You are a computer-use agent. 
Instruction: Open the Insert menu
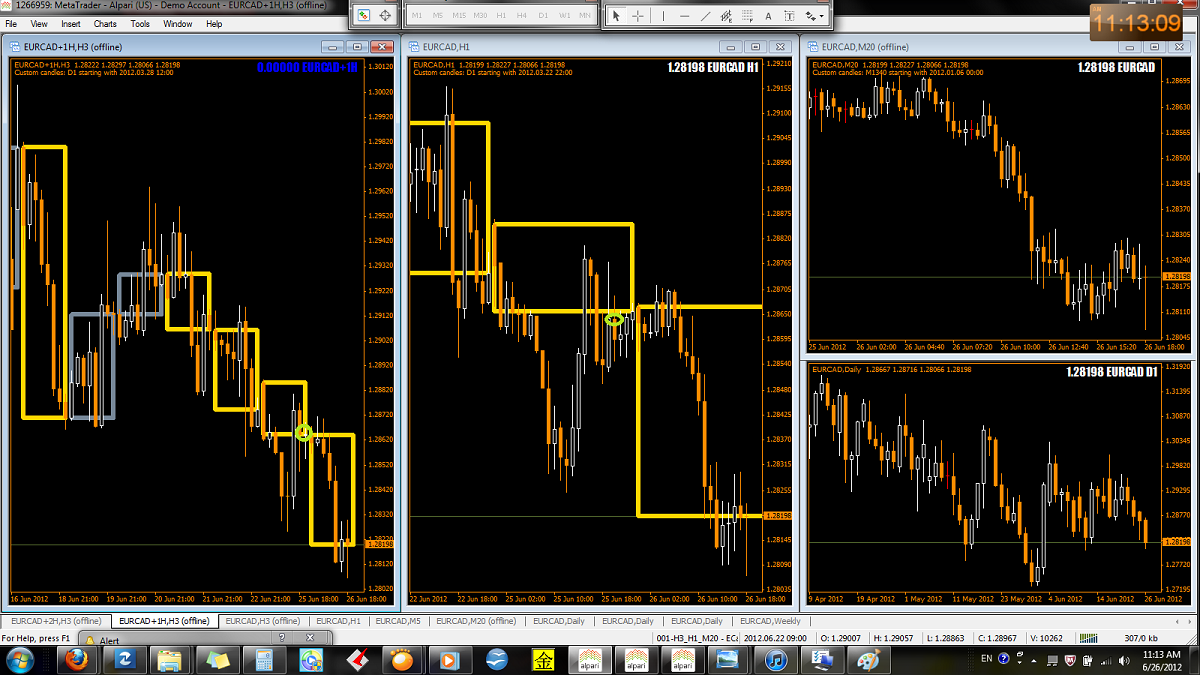71,23
